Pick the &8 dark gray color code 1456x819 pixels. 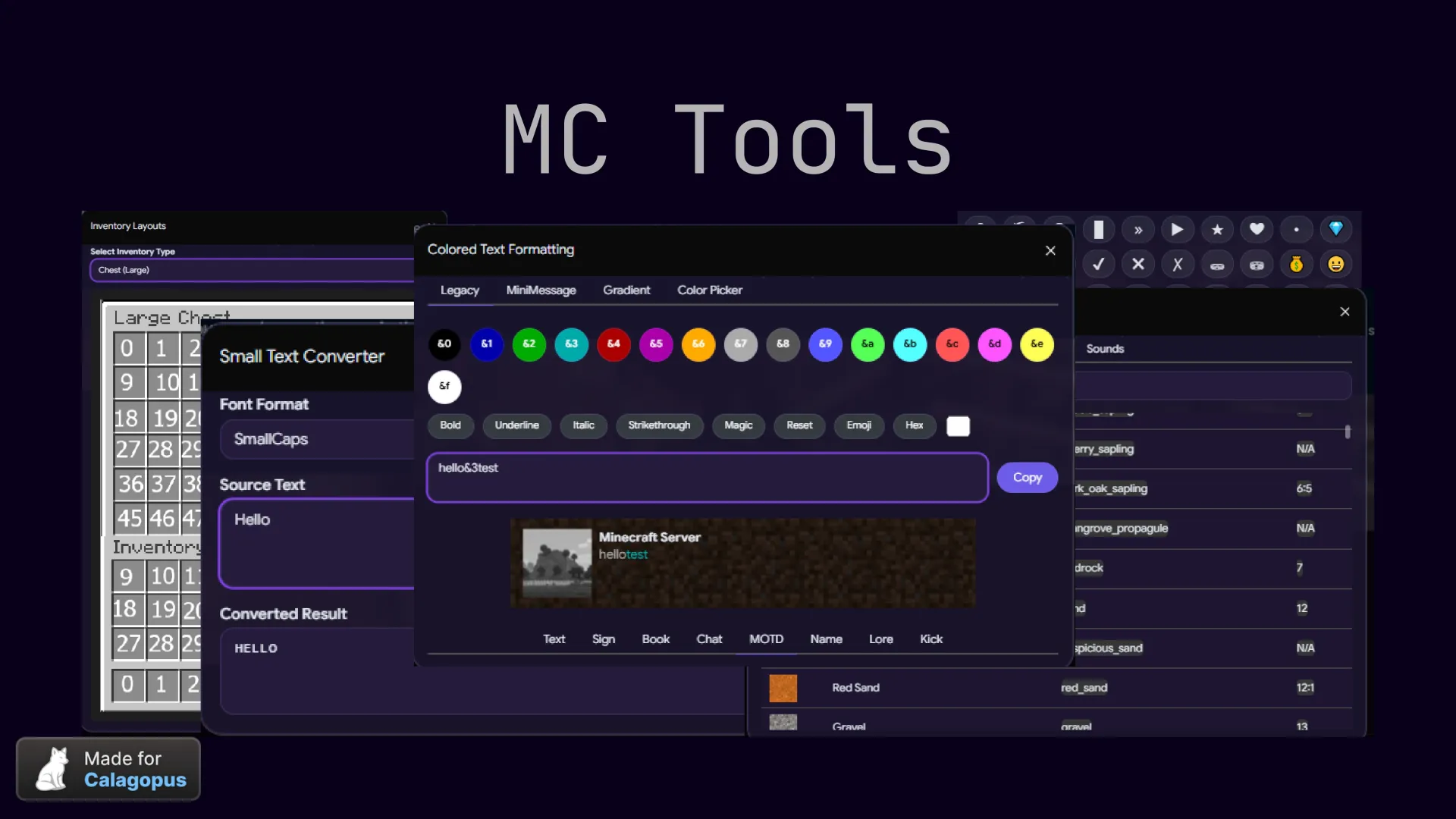[x=783, y=344]
